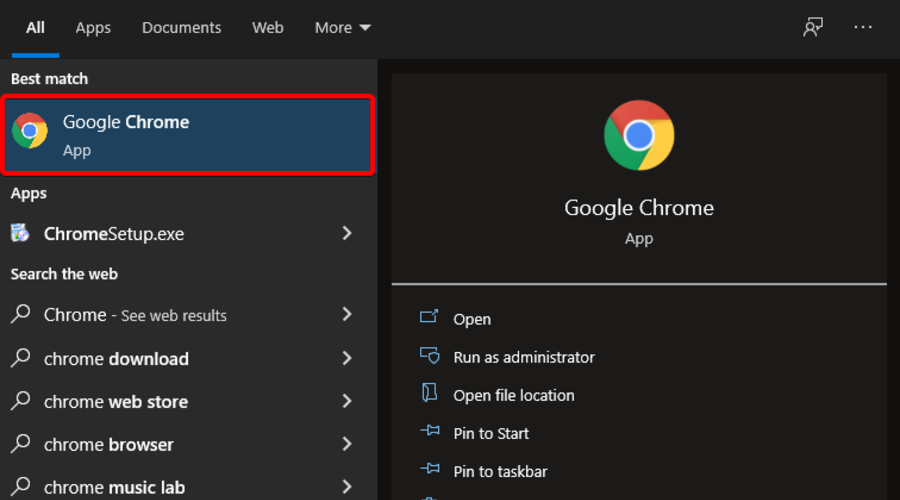The image size is (900, 500).
Task: Open the three-dot options menu
Action: click(863, 28)
